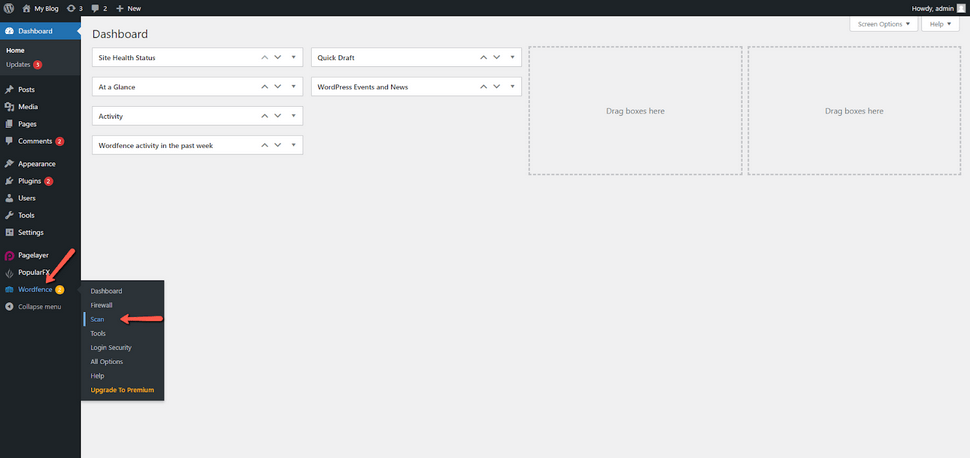Click the Pages icon in the sidebar
The image size is (970, 458).
point(9,124)
